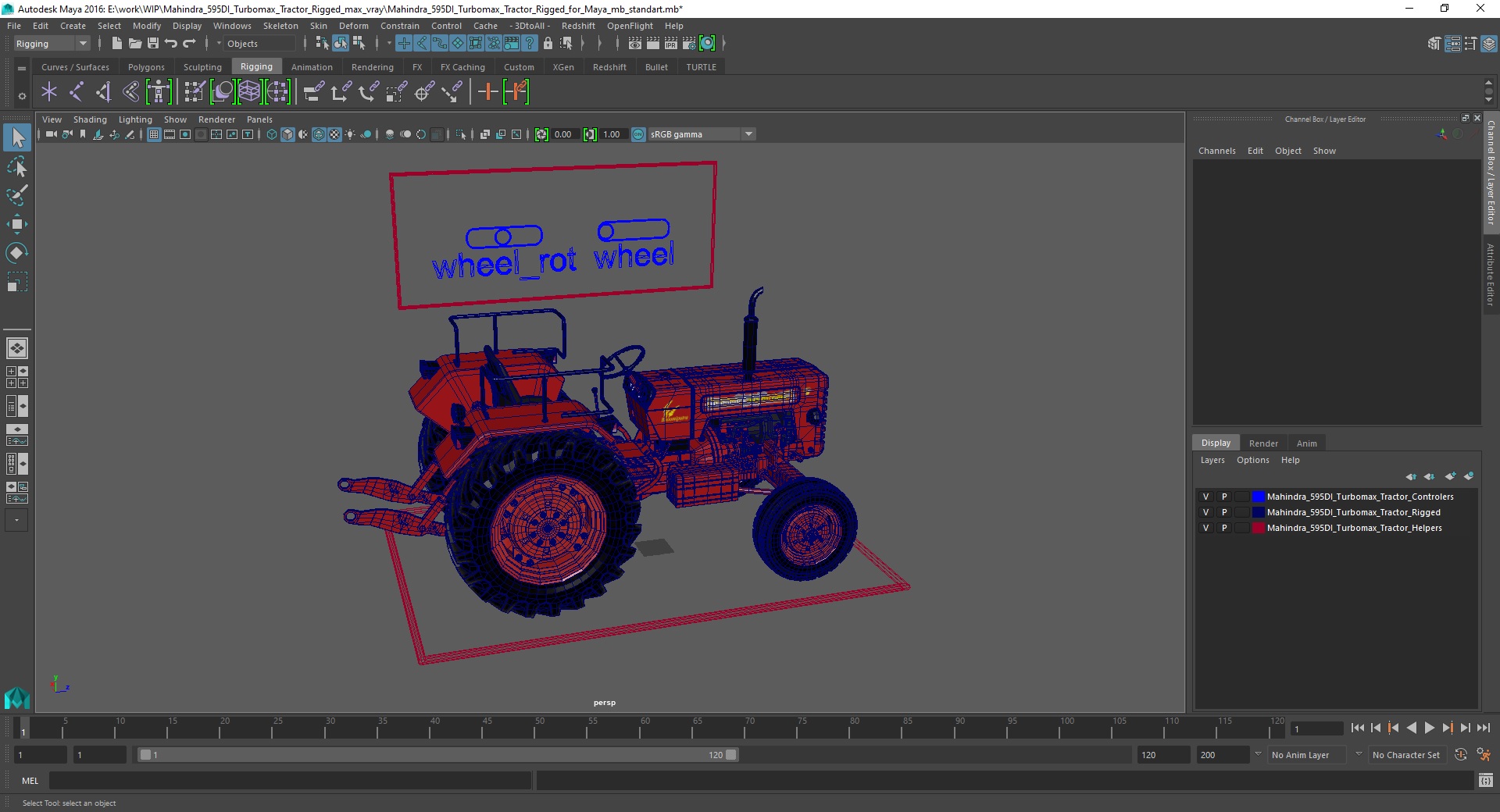Toggle visibility V of Tractor_Rigged layer
This screenshot has height=812, width=1500.
(x=1205, y=512)
